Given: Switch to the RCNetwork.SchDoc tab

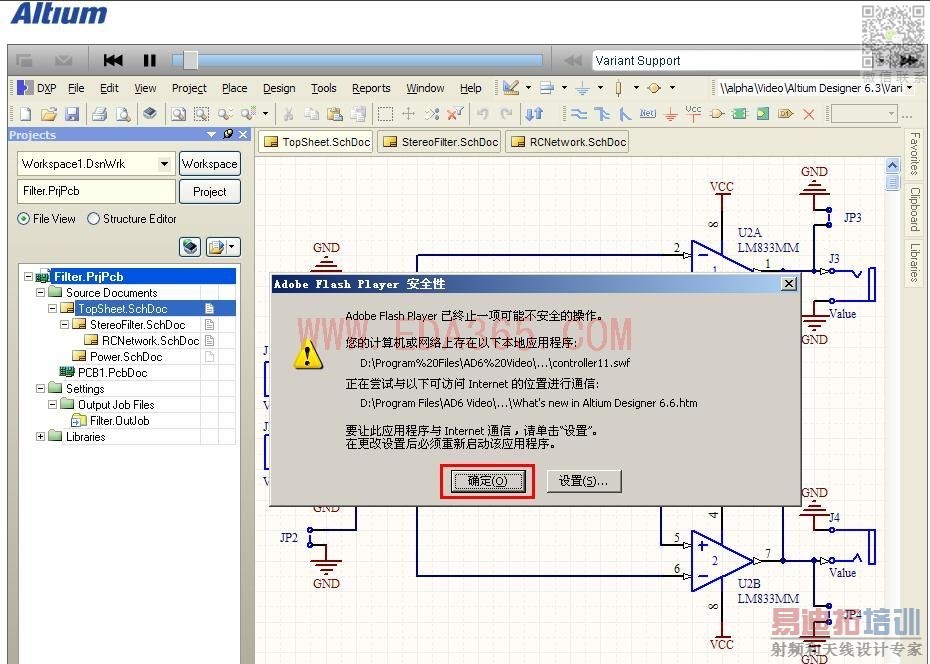Looking at the screenshot, I should pyautogui.click(x=568, y=142).
